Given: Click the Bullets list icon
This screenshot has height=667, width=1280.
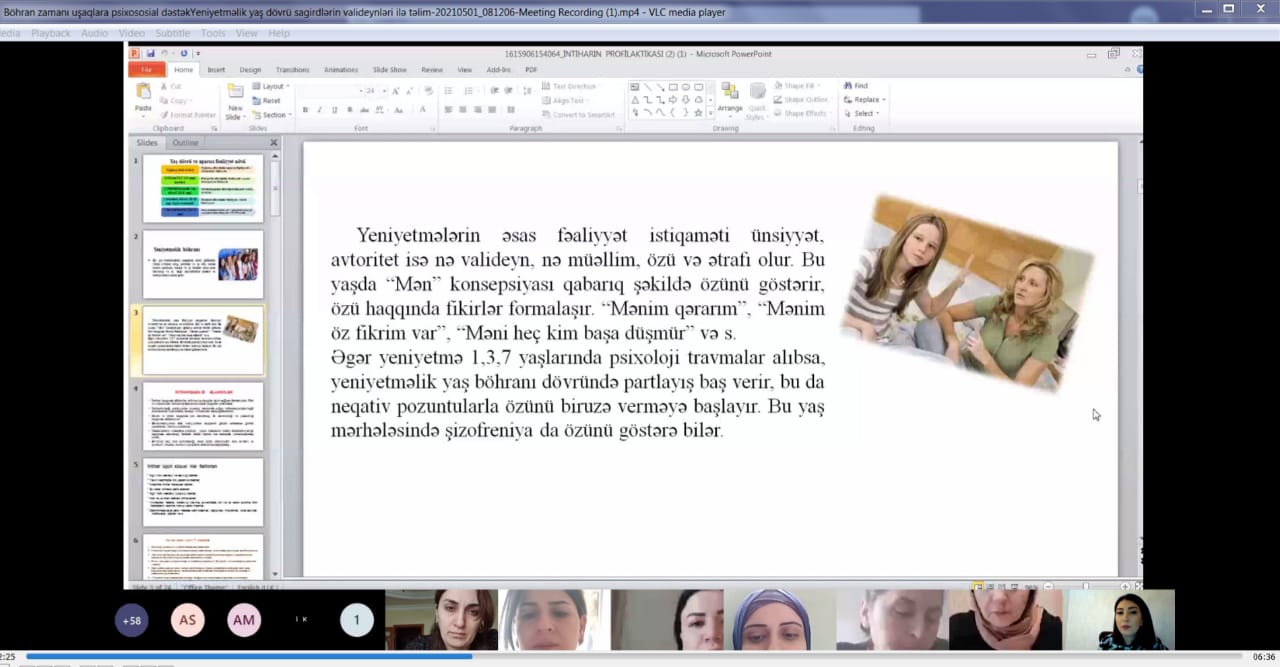Looking at the screenshot, I should [449, 90].
